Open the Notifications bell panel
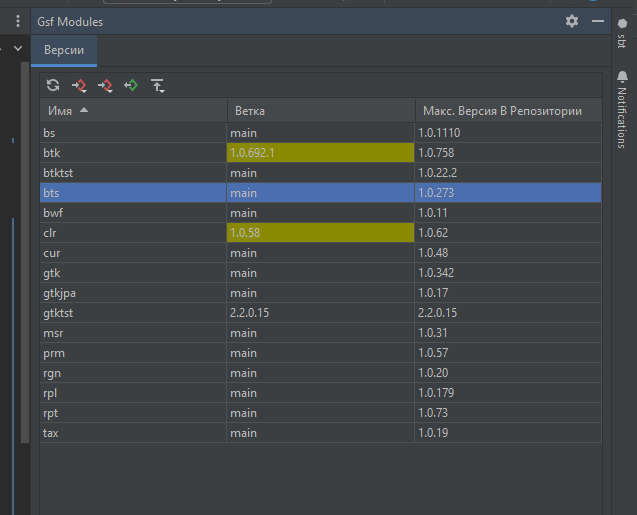Image resolution: width=637 pixels, height=515 pixels. (x=621, y=103)
